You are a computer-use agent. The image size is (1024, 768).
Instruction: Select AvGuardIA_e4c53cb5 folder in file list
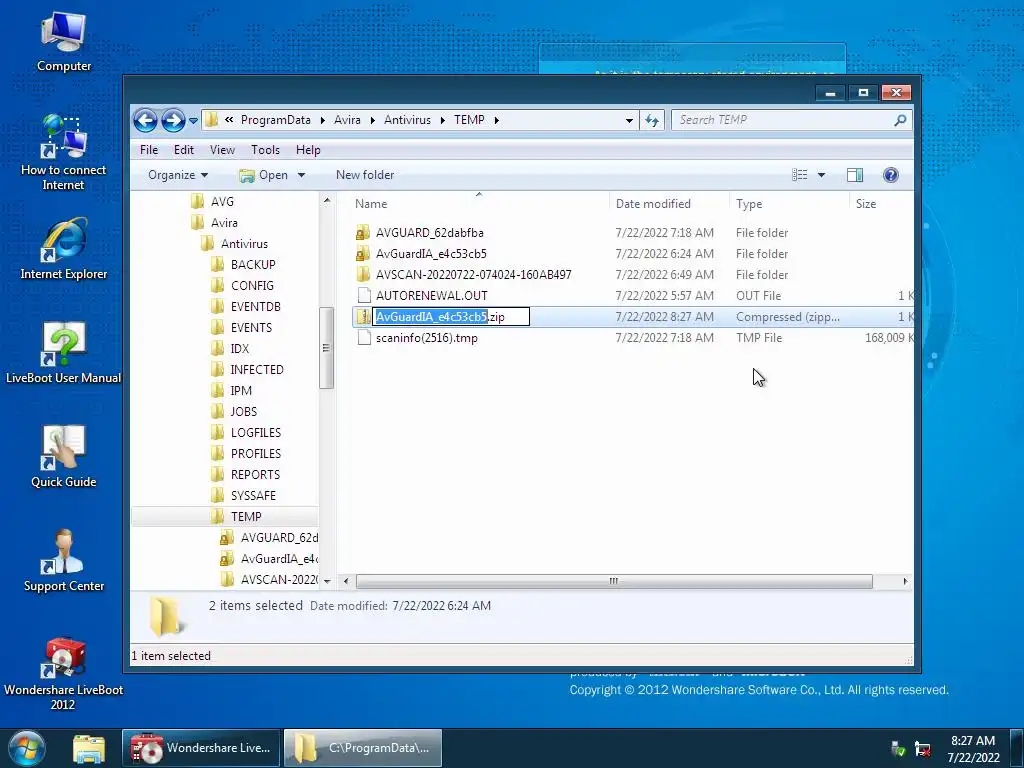tap(431, 253)
